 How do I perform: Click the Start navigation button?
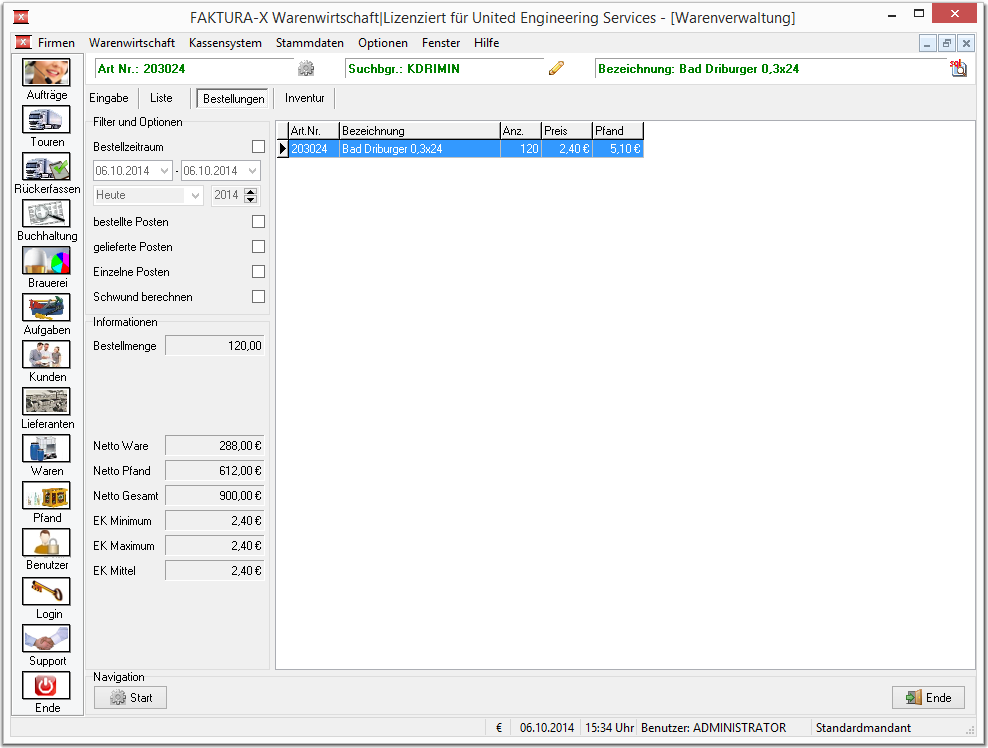click(x=130, y=698)
